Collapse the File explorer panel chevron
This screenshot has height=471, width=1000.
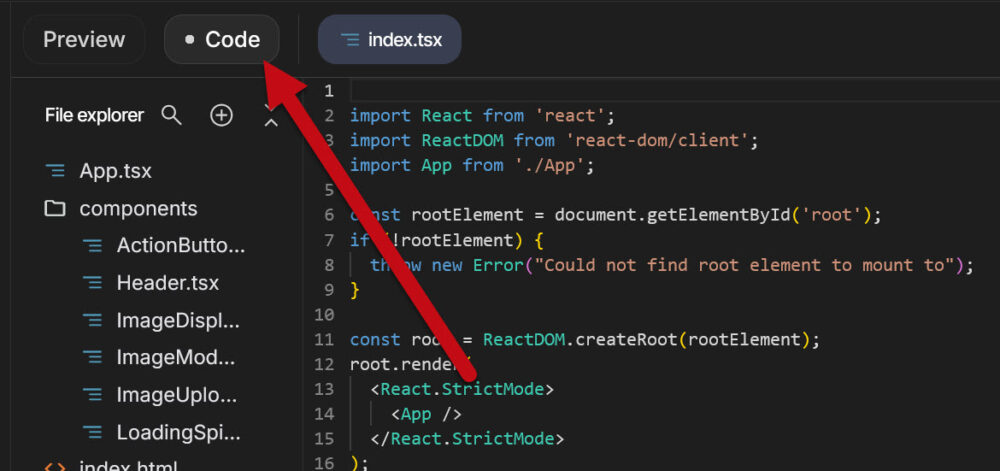point(270,118)
